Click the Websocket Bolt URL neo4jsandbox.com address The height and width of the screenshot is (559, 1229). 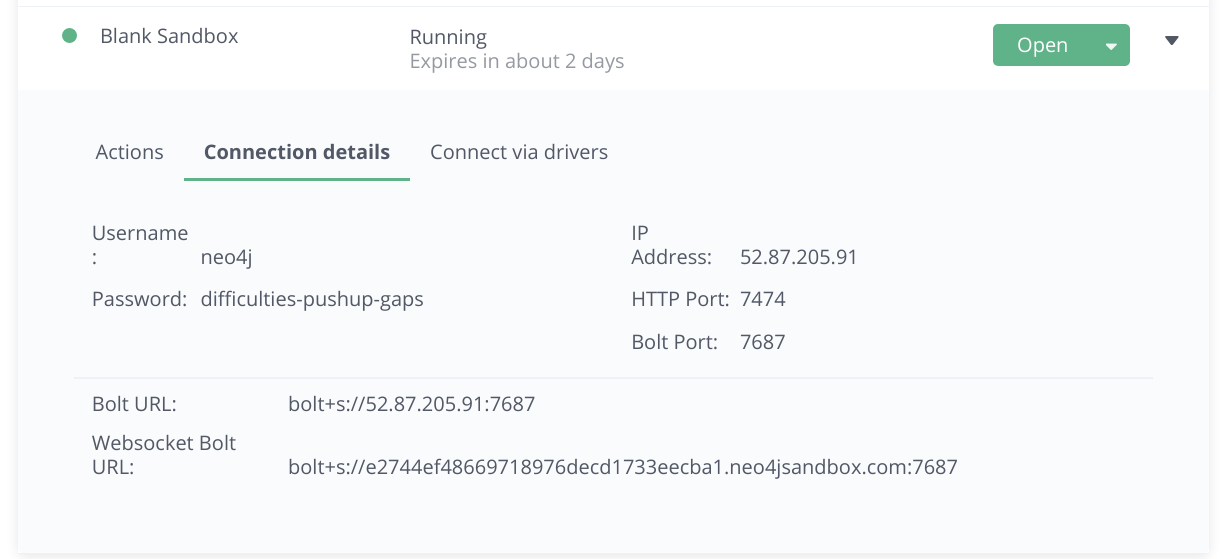(x=622, y=466)
